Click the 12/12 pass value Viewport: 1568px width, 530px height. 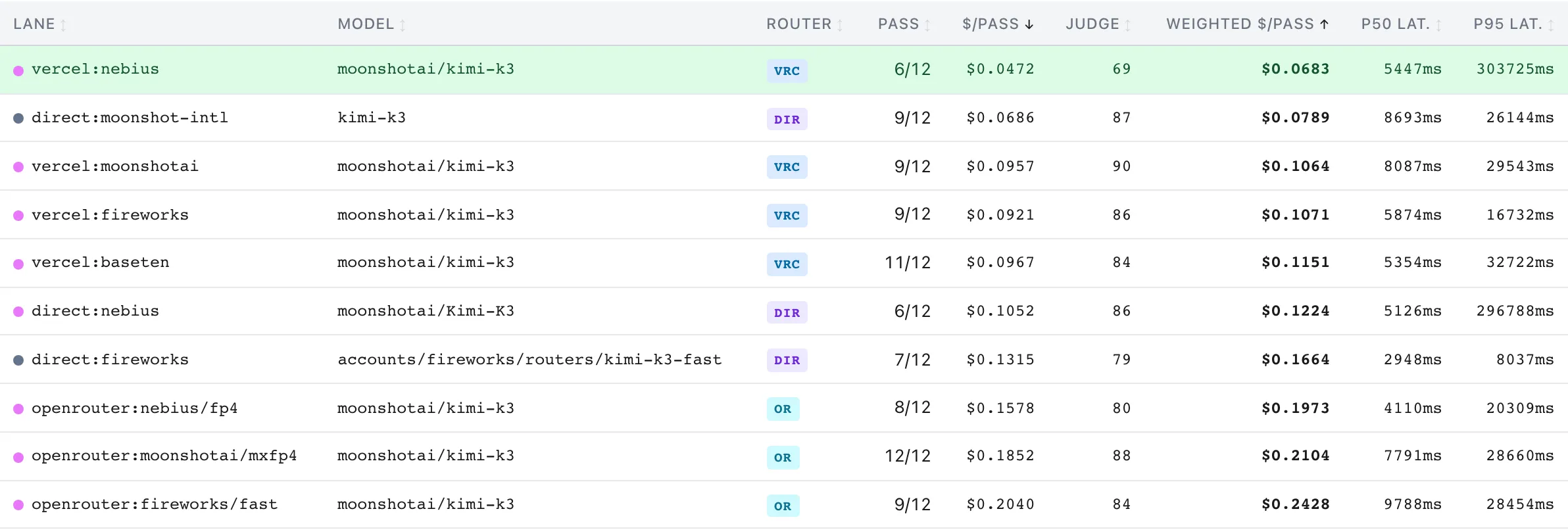pos(908,456)
